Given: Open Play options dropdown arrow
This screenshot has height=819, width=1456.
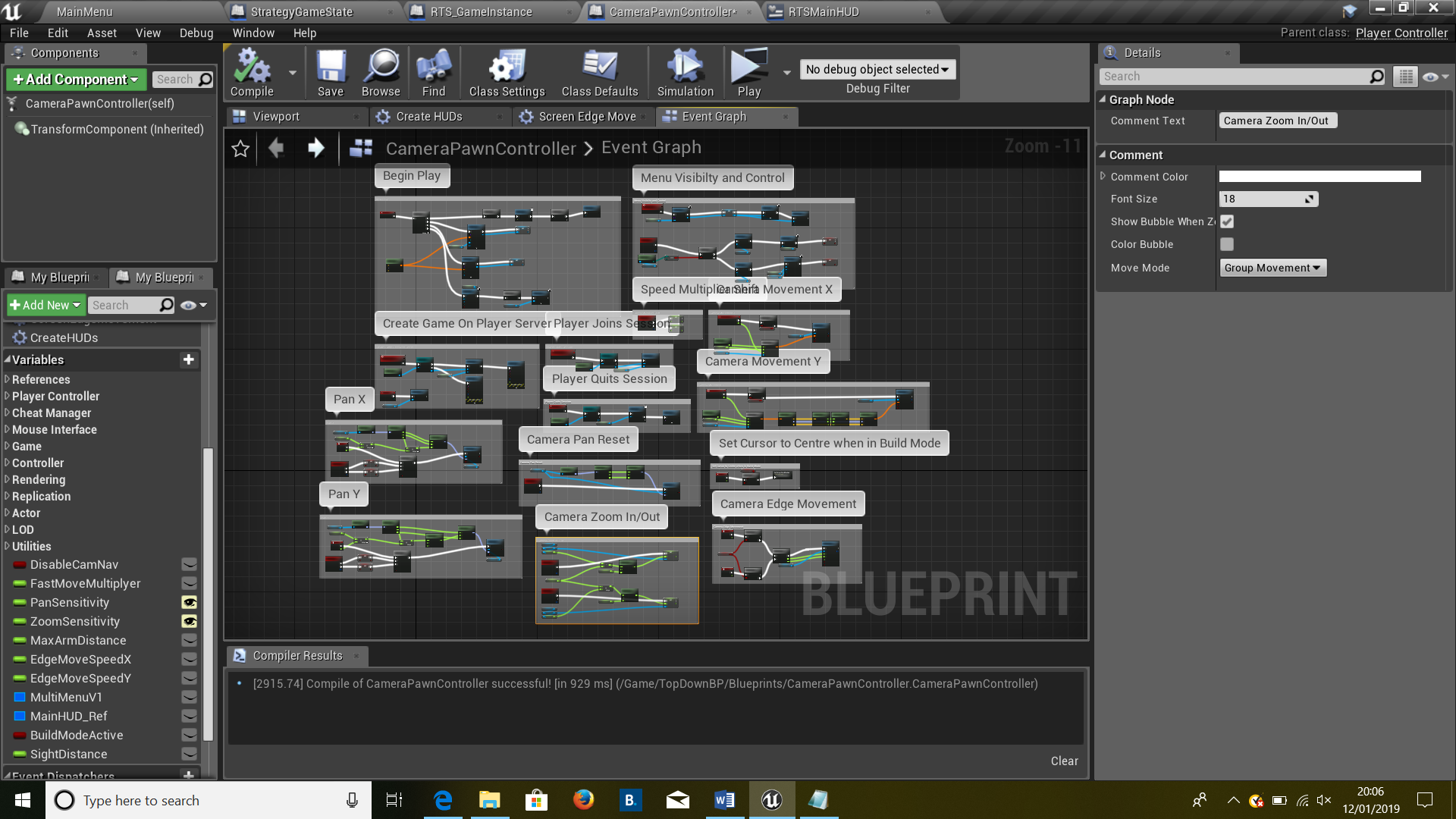Looking at the screenshot, I should tap(786, 73).
